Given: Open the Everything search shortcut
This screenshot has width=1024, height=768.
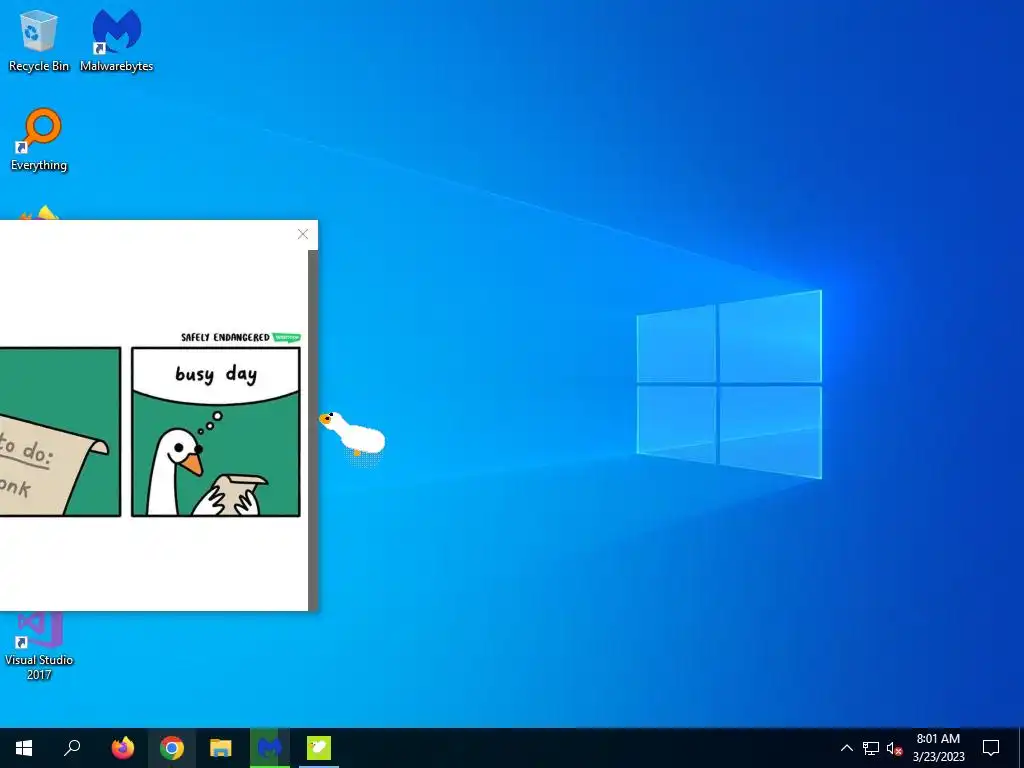Looking at the screenshot, I should click(x=39, y=140).
